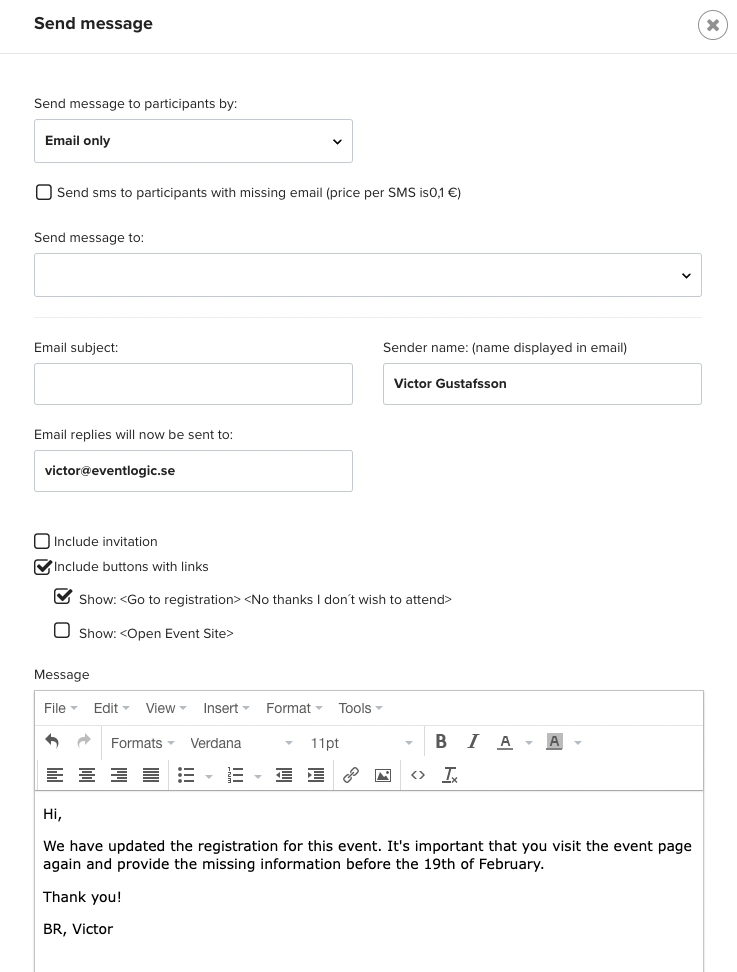Open the Formats dropdown
The width and height of the screenshot is (737, 972).
(142, 743)
